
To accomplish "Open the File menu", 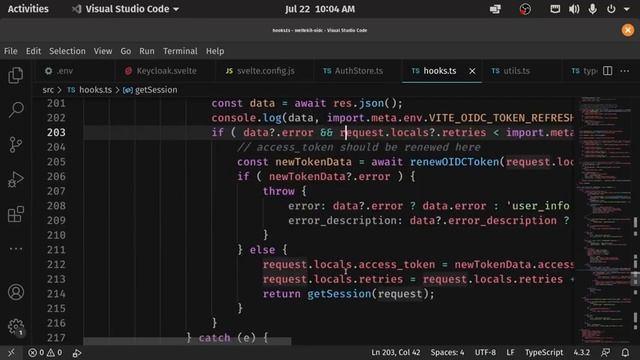I will click(11, 51).
